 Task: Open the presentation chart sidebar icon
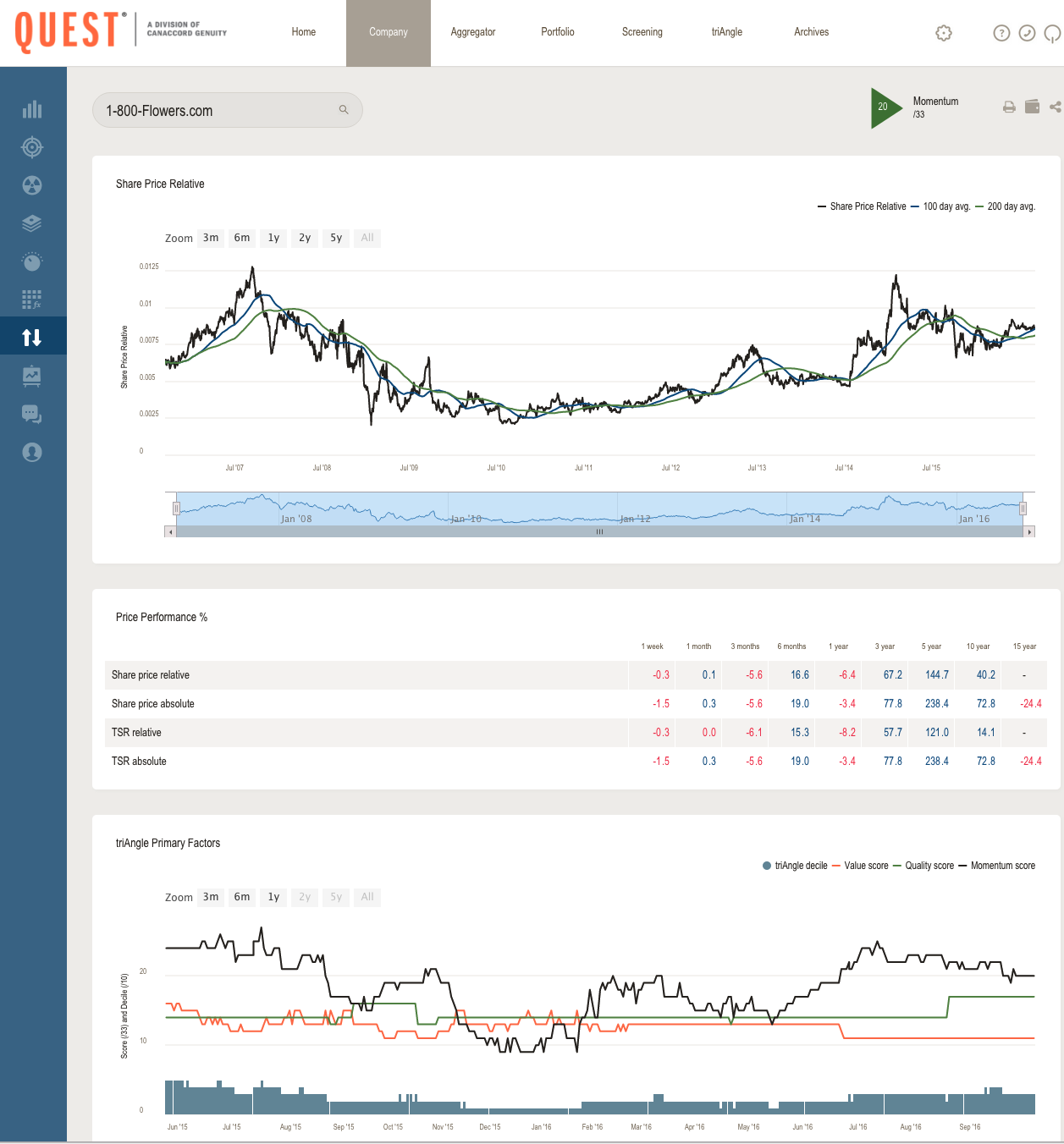(32, 376)
